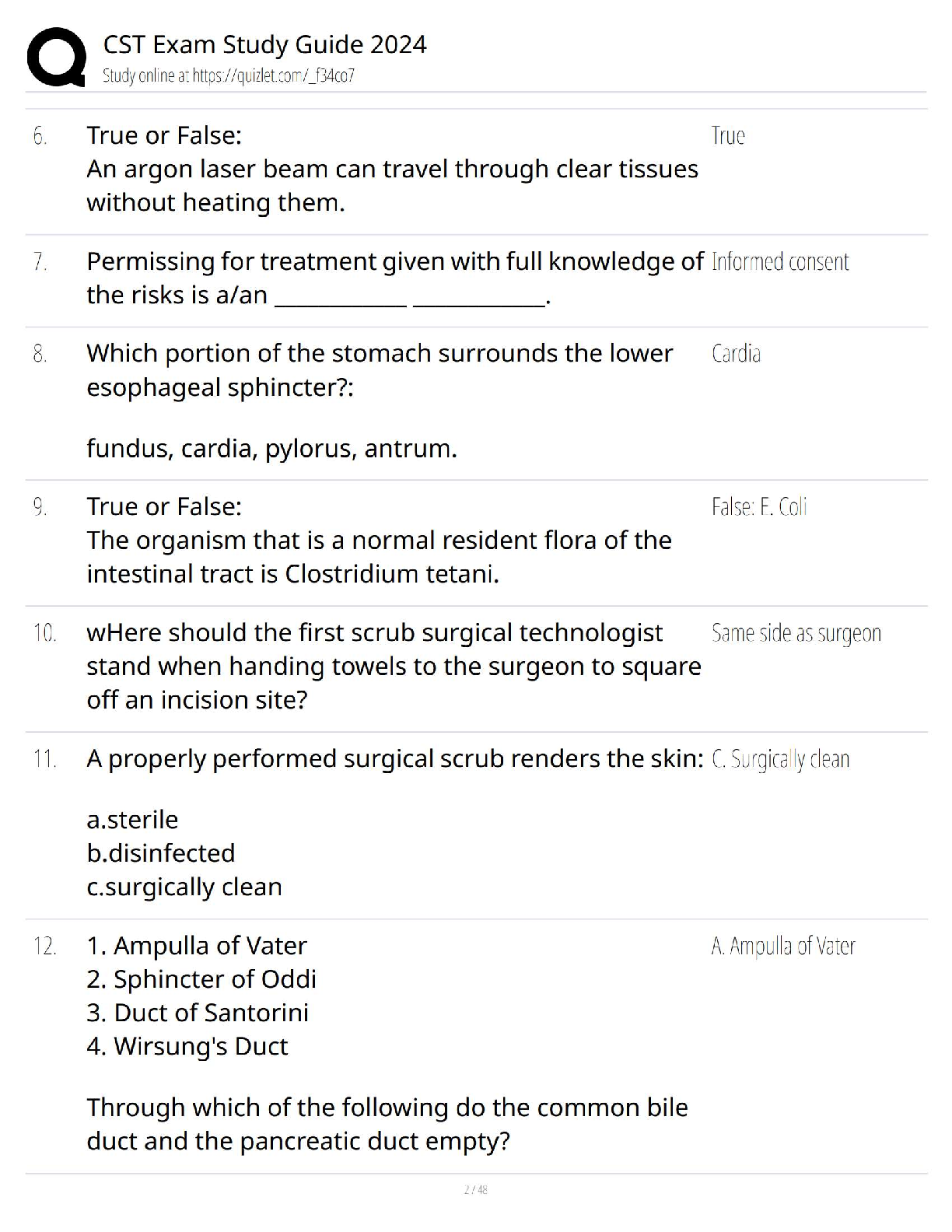The image size is (952, 1232).
Task: Click the "fundus, cardia, pylorus, antrum" choices line
Action: tap(271, 449)
